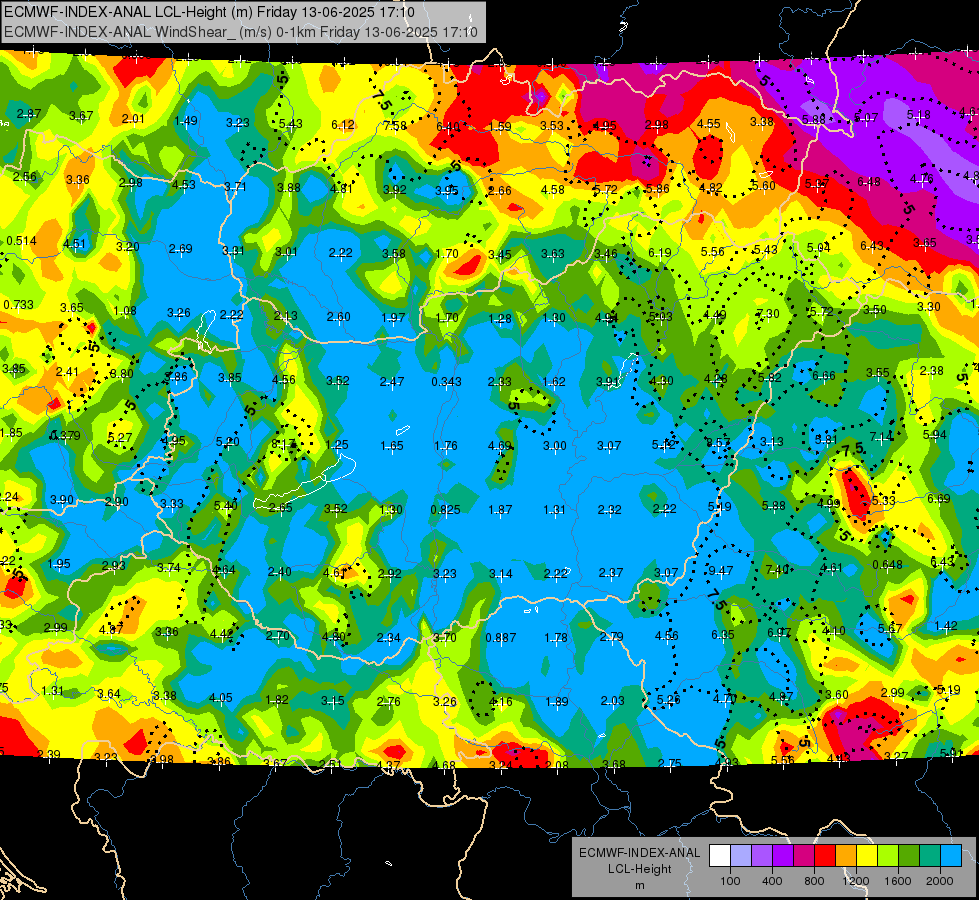Click the white legend color swatch
This screenshot has width=979, height=900.
tap(720, 856)
